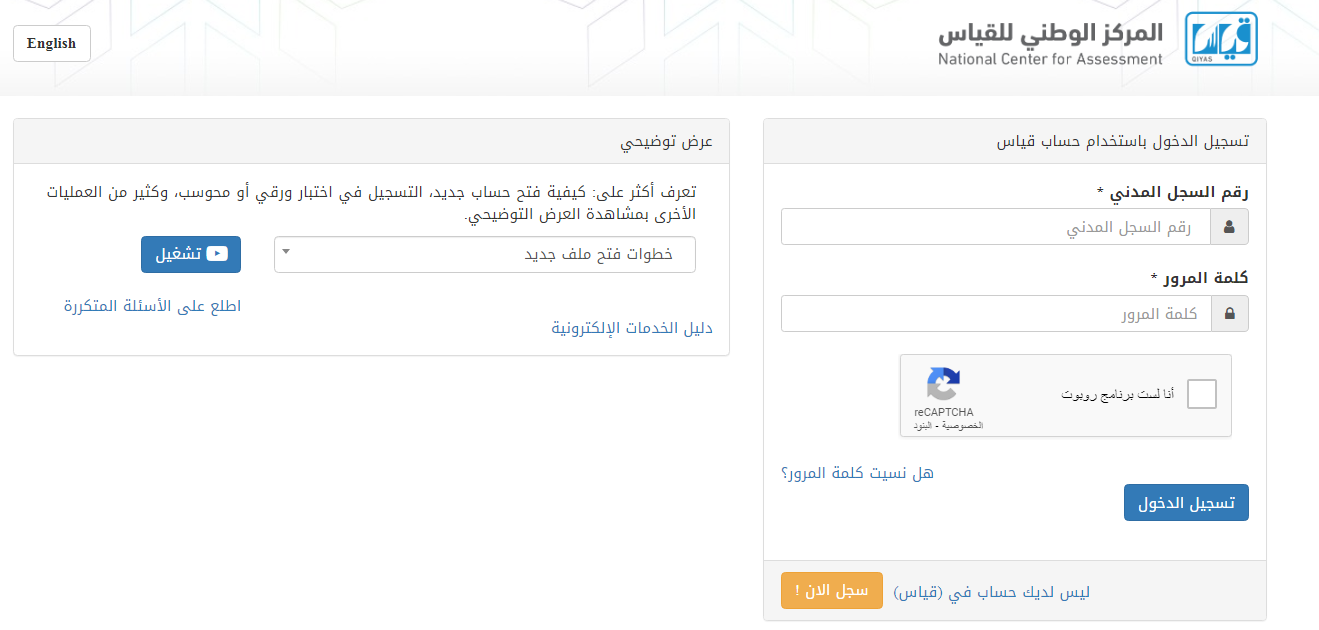Click the reCAPTCHA logo
1319x630 pixels.
point(943,385)
